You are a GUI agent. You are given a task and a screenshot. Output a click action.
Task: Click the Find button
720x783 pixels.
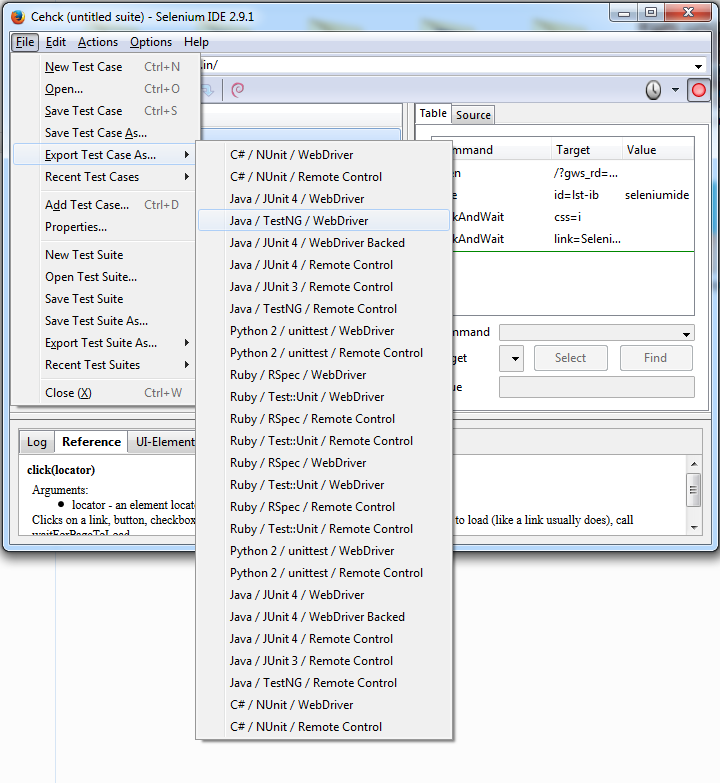pos(656,358)
